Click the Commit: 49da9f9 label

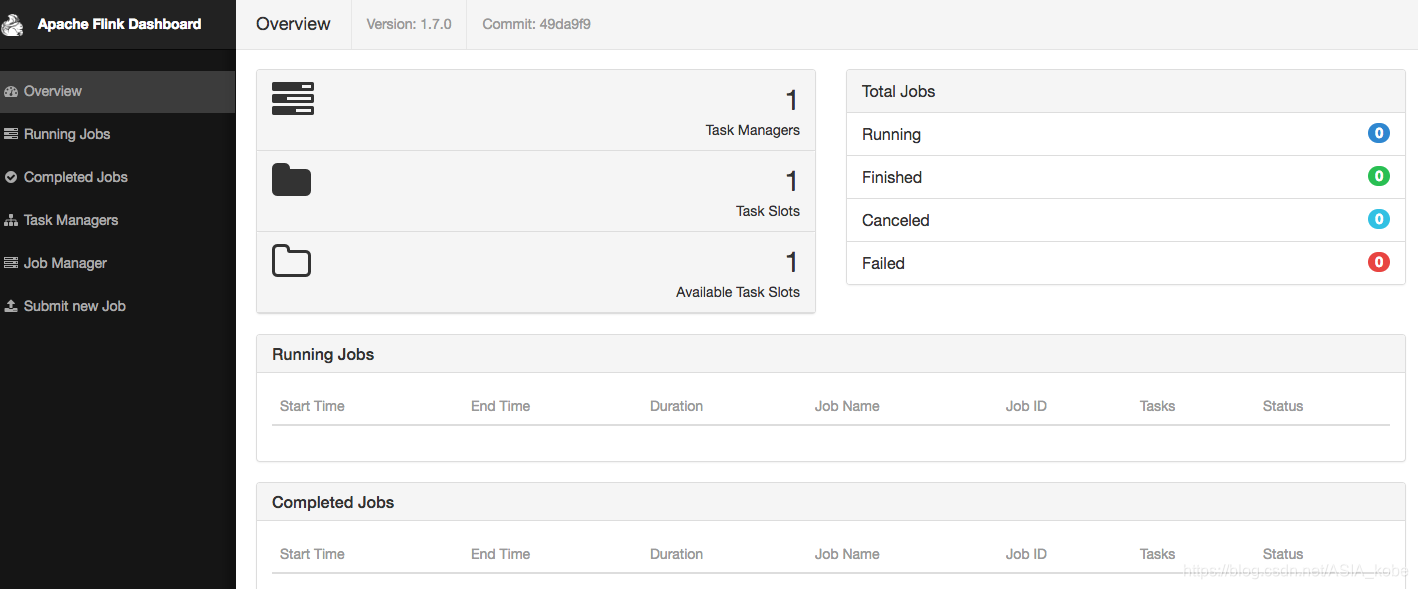pos(536,24)
